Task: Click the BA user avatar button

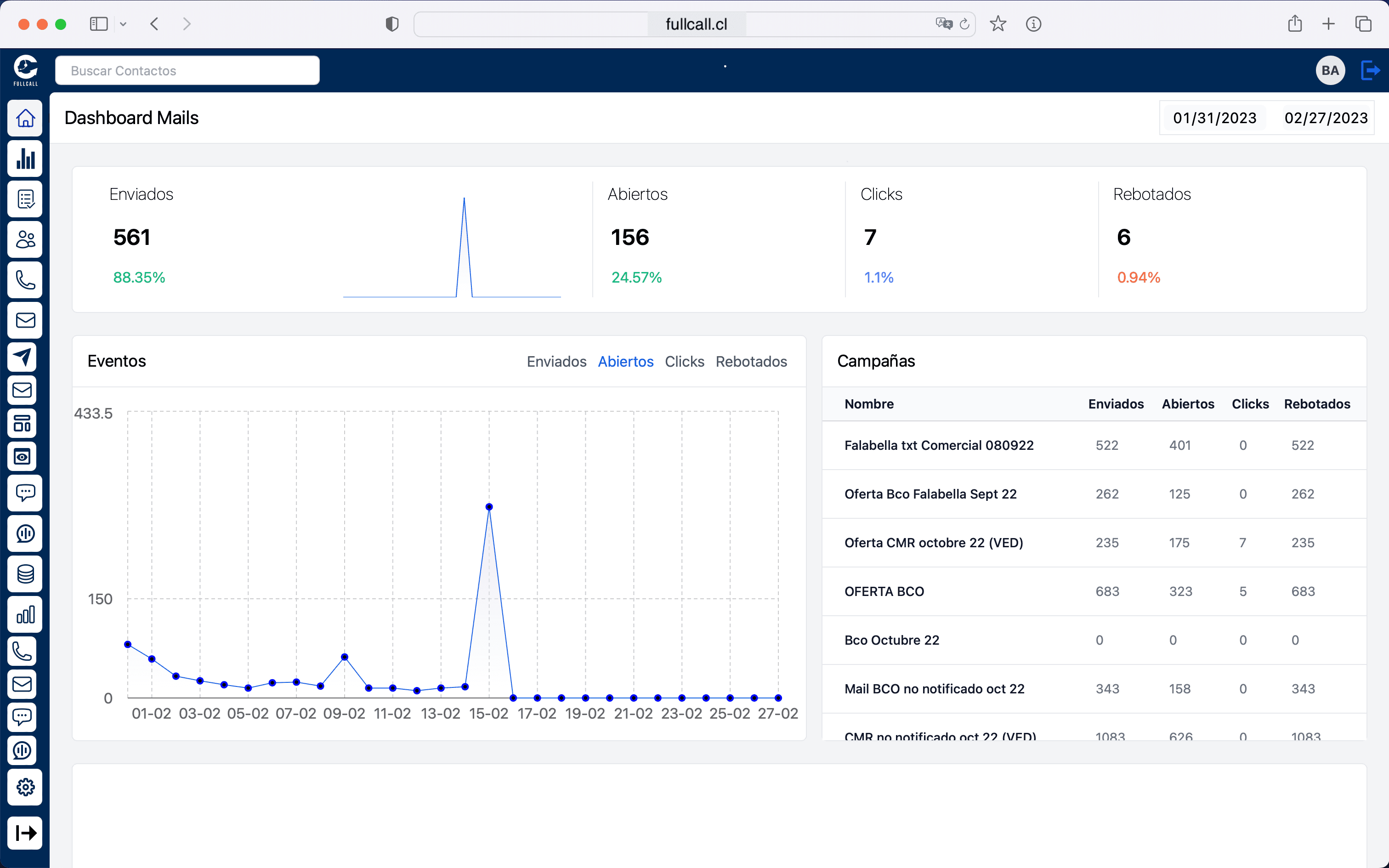Action: tap(1330, 71)
